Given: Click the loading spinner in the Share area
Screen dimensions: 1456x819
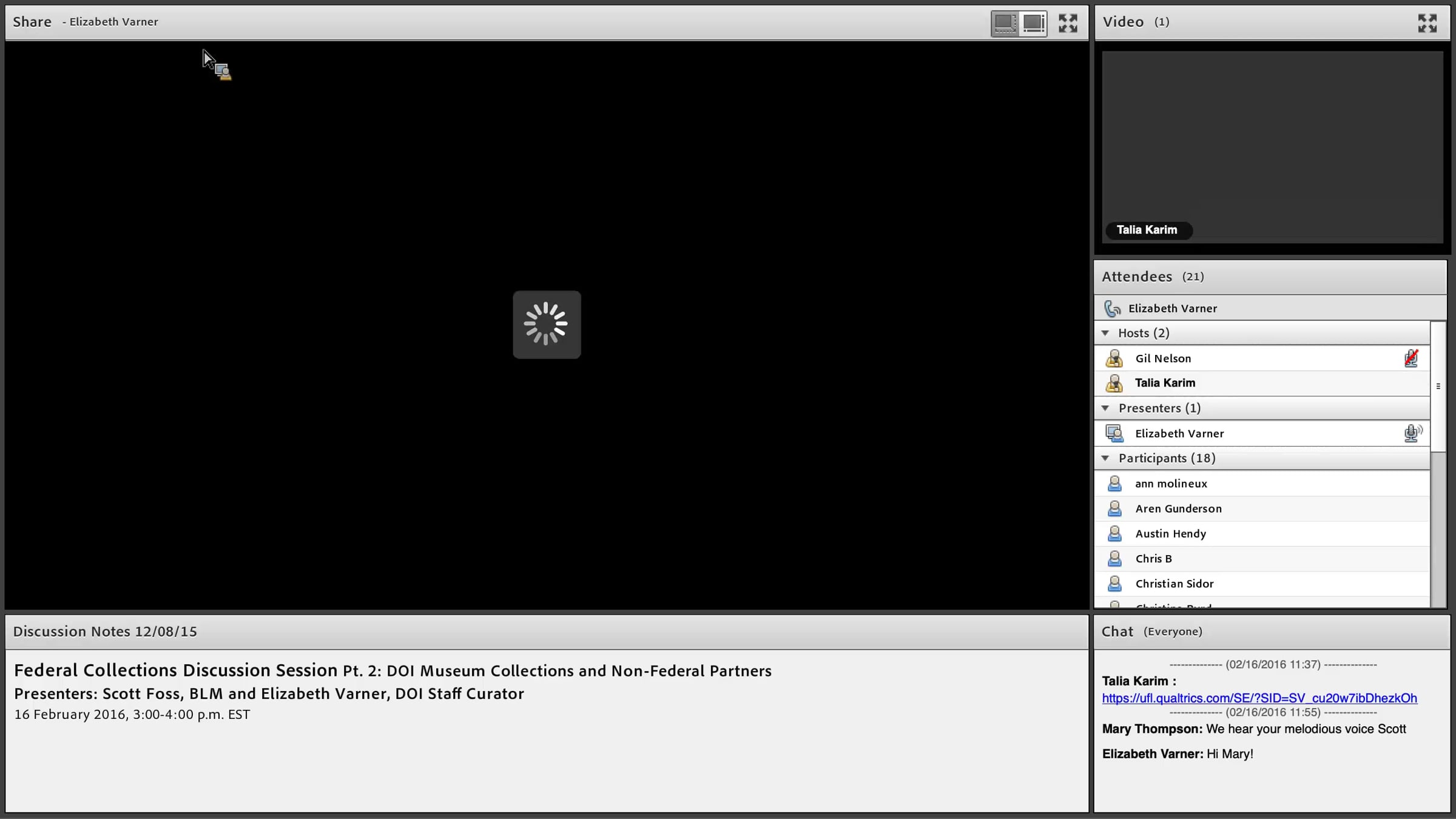Looking at the screenshot, I should pyautogui.click(x=547, y=325).
